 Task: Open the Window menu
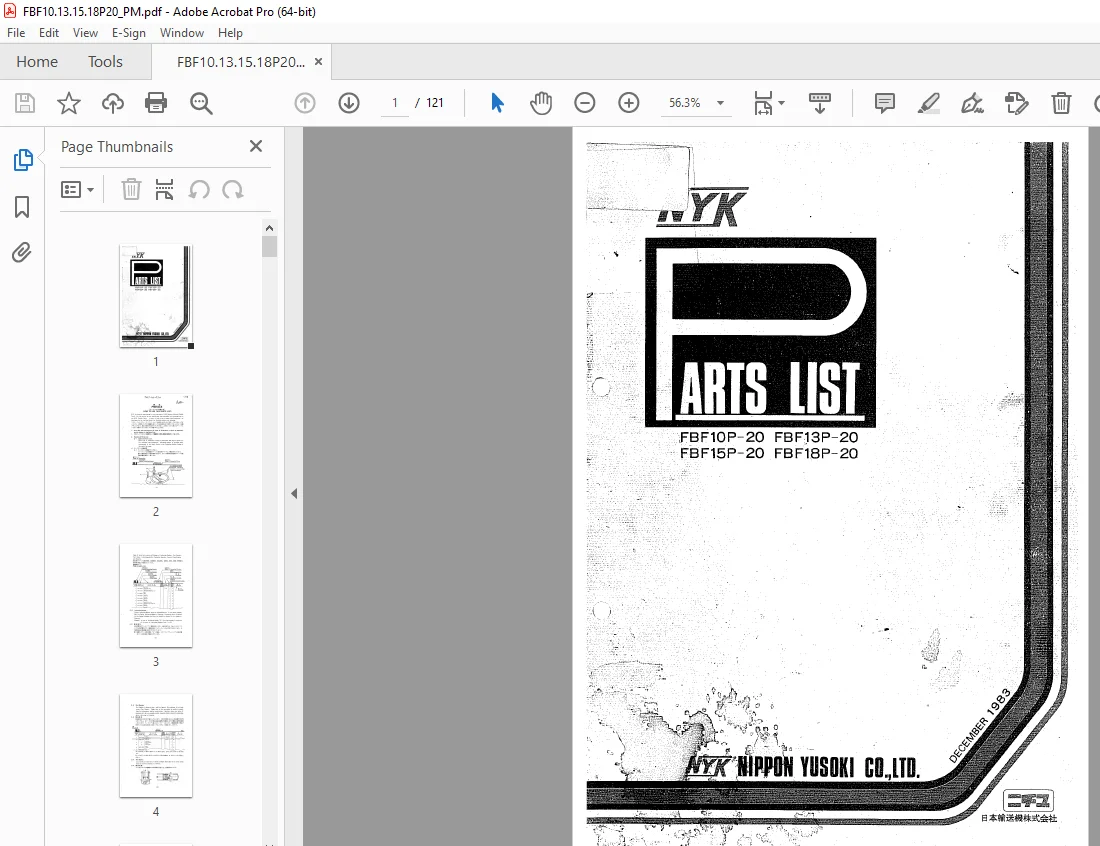click(182, 33)
